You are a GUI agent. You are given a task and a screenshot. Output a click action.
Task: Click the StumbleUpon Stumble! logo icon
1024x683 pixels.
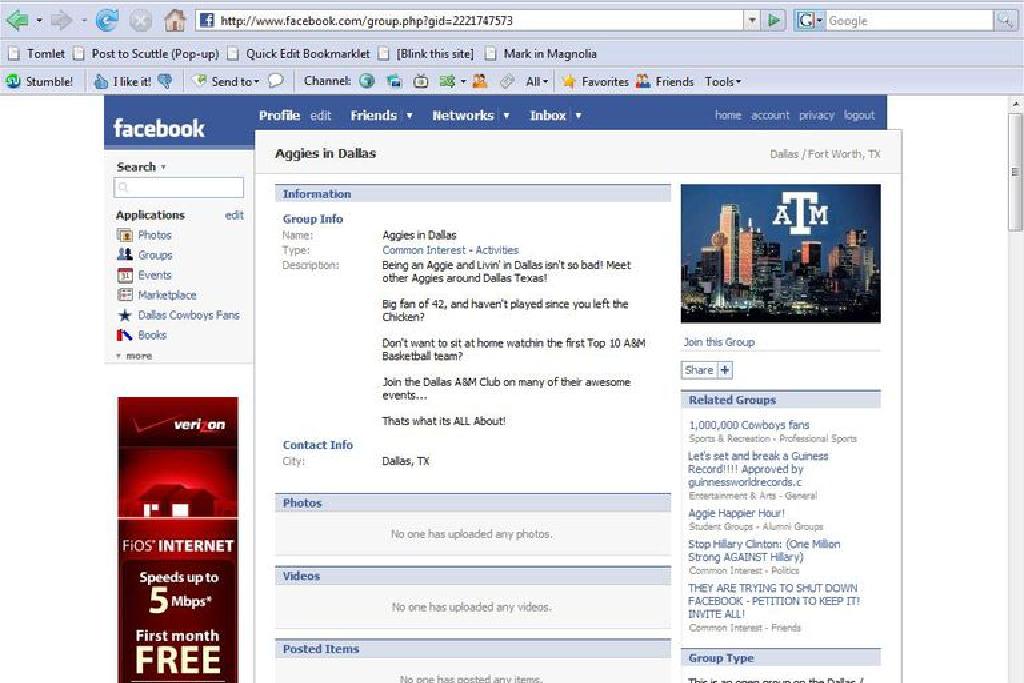coord(13,81)
